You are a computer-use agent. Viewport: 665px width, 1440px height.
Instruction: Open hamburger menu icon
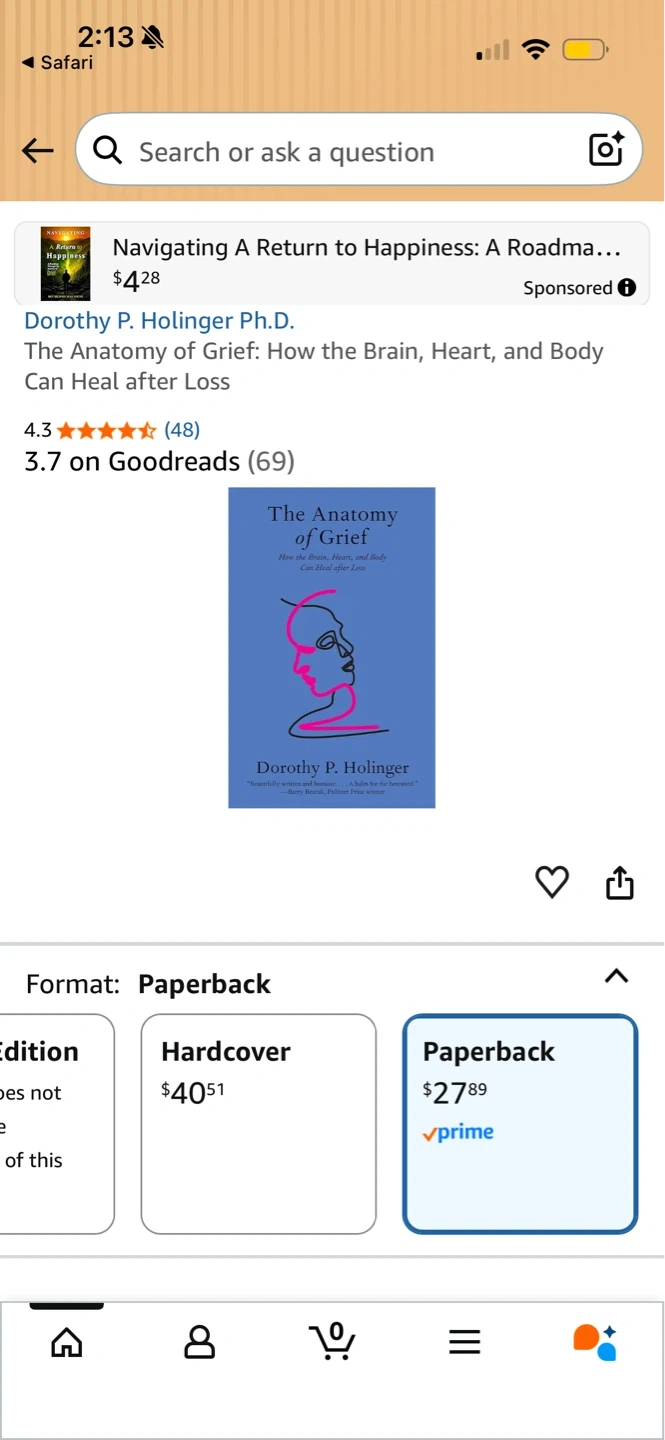[465, 1342]
